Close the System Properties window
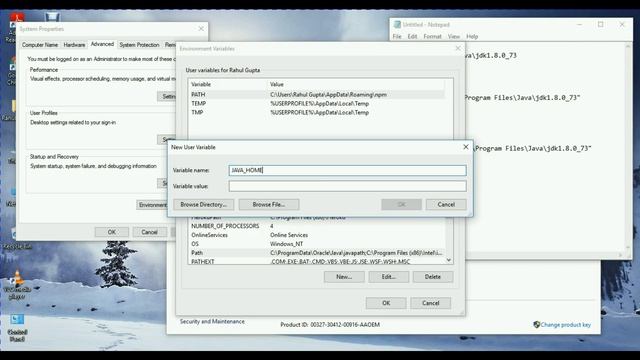The width and height of the screenshot is (640, 360). 201,29
